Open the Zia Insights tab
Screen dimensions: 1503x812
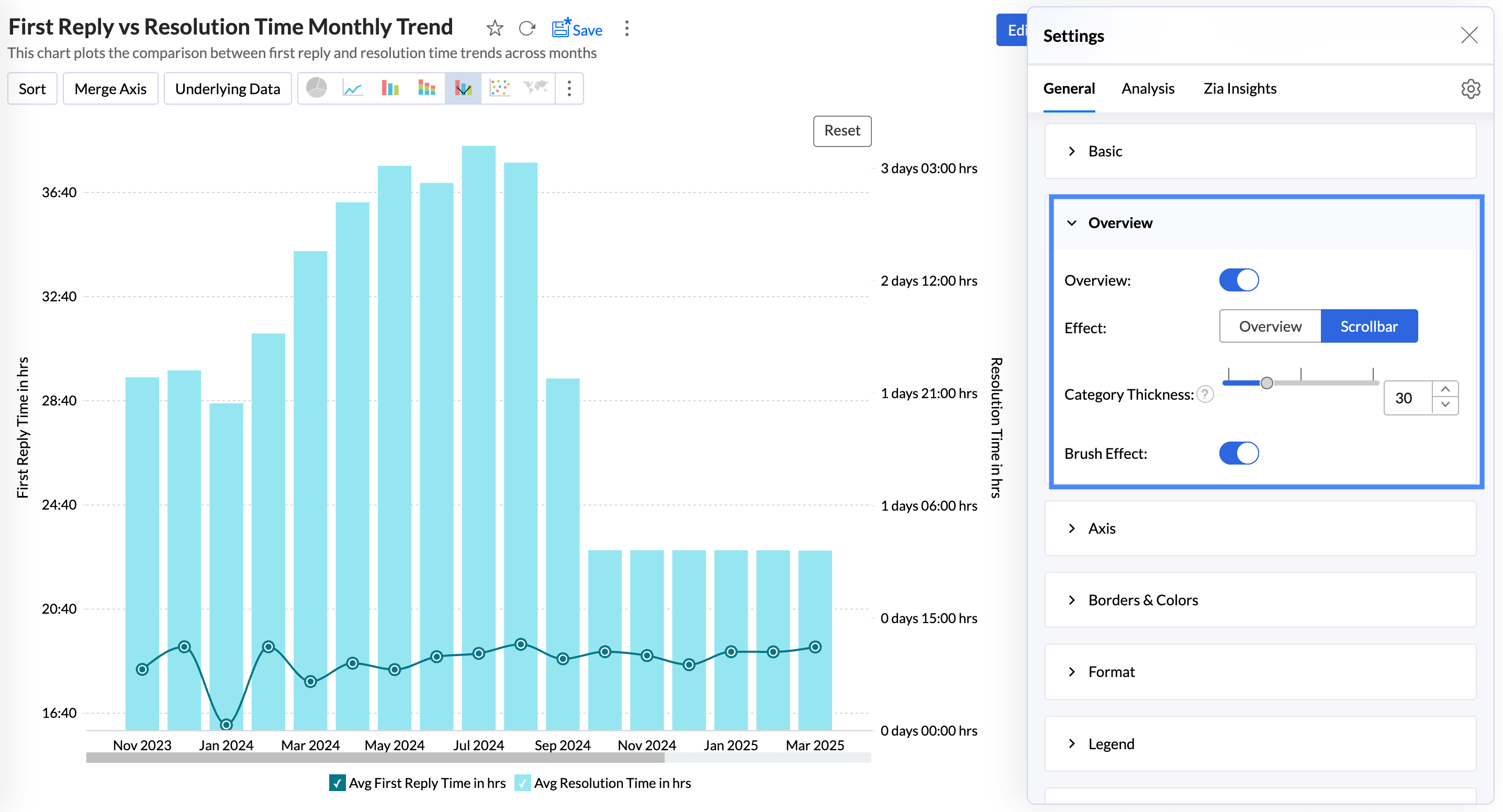coord(1240,88)
